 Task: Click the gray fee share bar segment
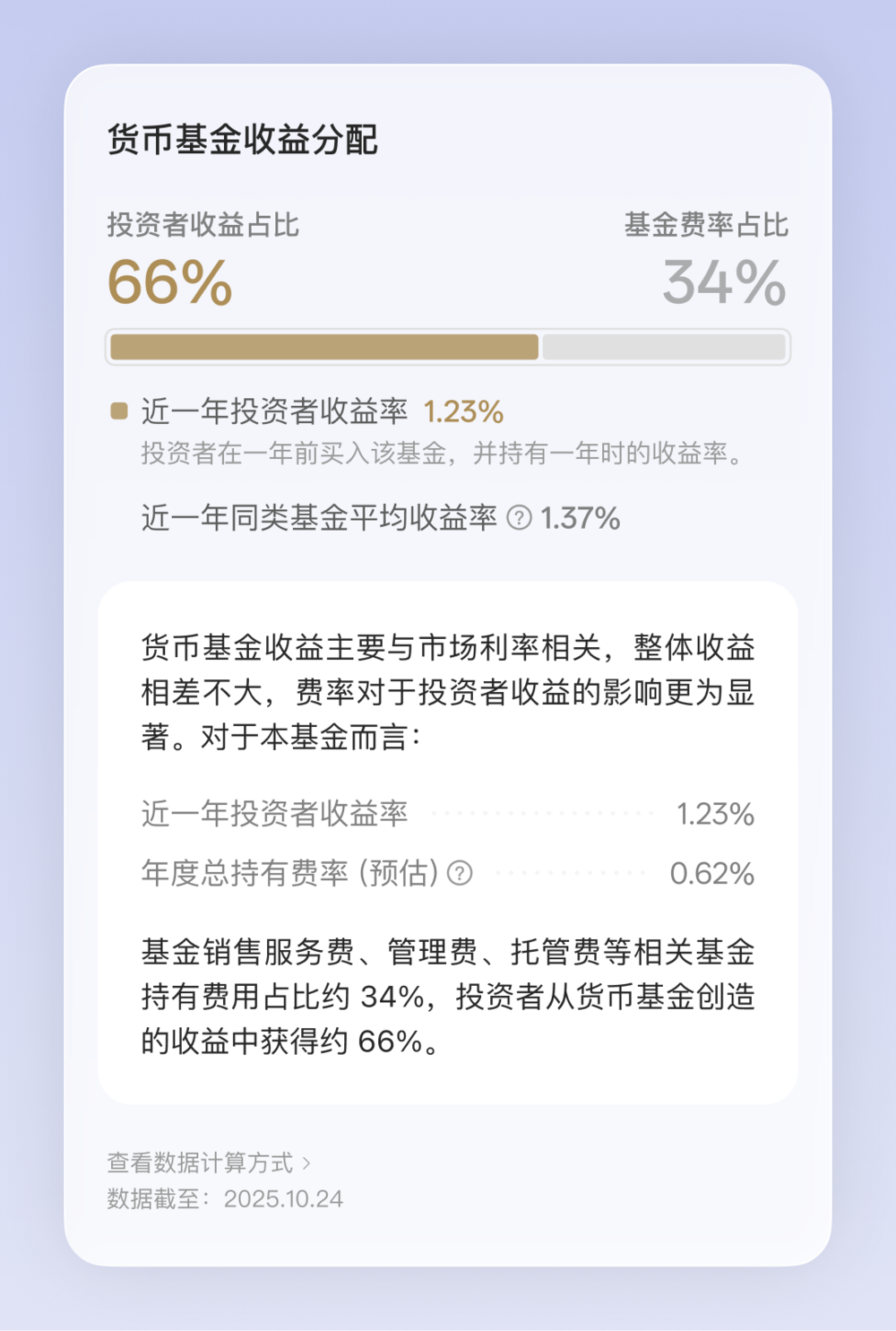click(664, 347)
